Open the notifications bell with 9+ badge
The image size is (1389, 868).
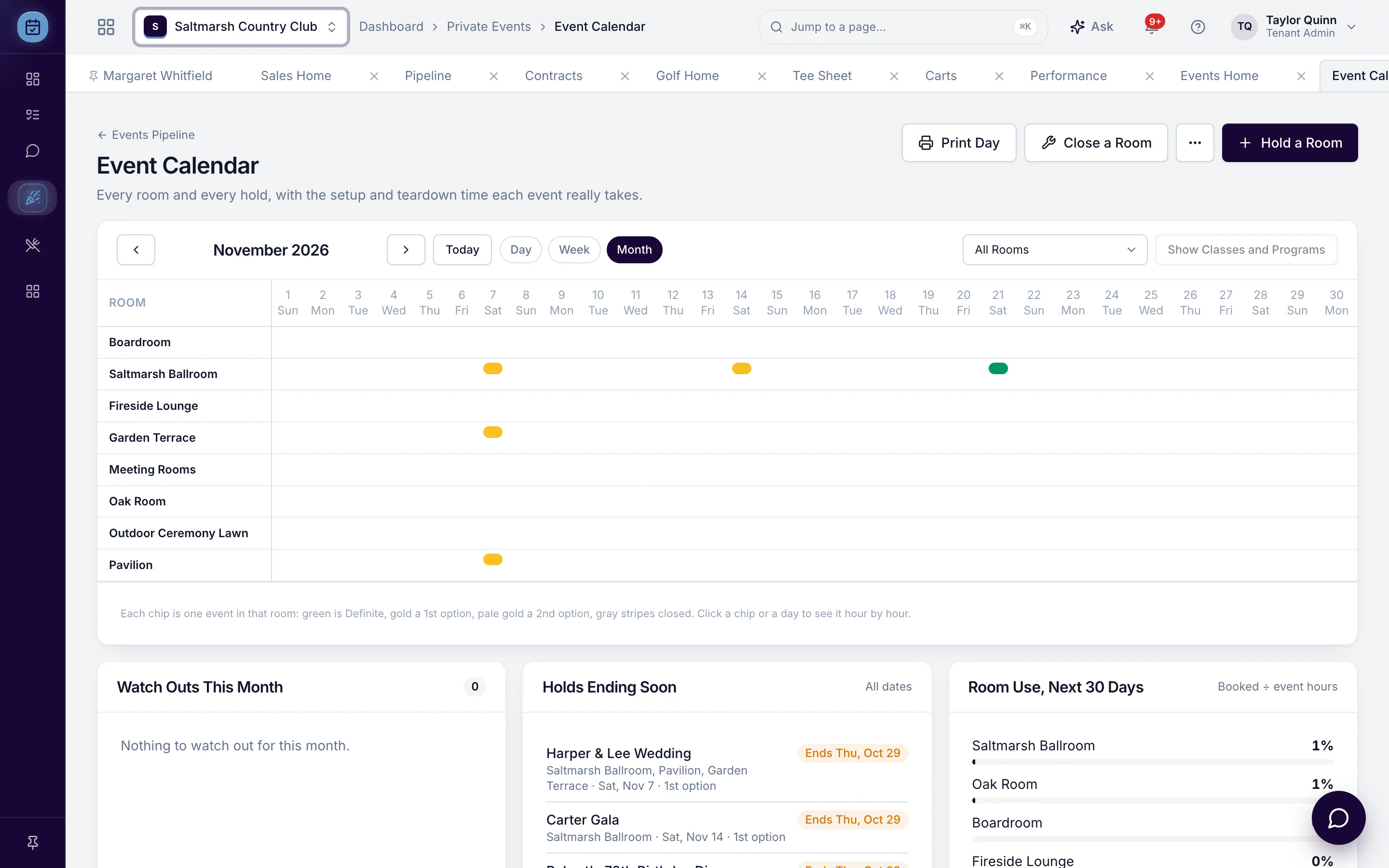coord(1152,27)
